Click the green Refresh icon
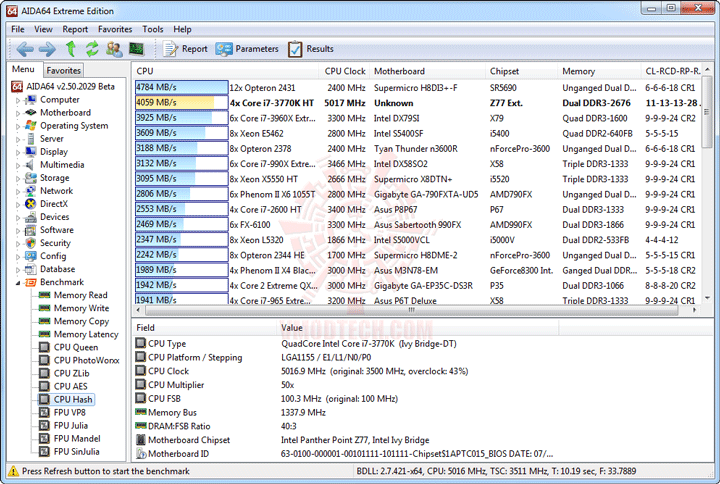 [x=92, y=49]
